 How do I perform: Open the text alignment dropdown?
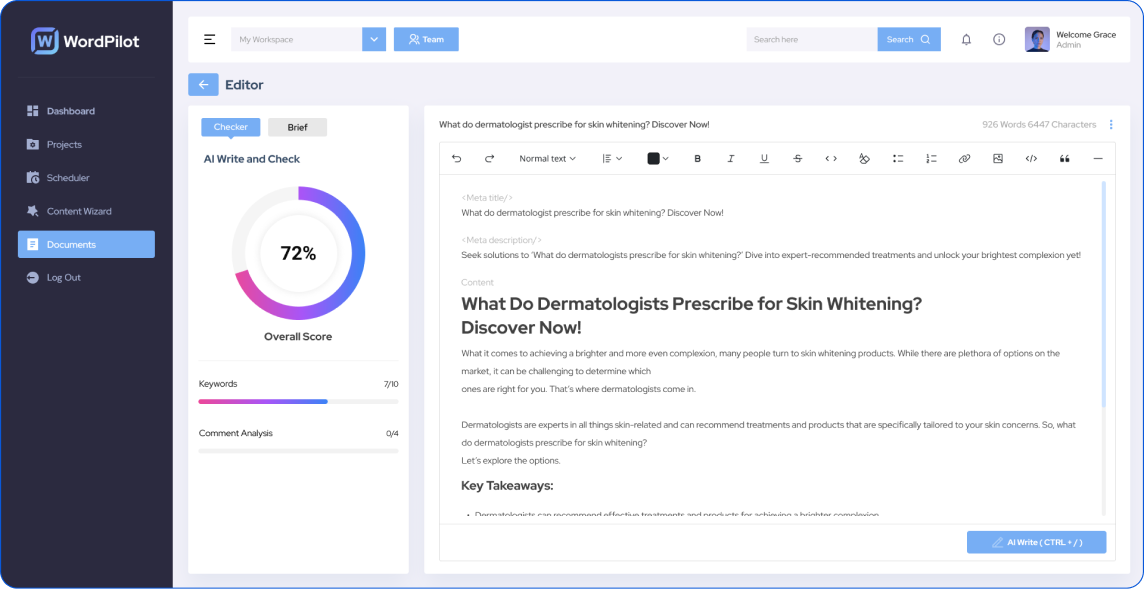coord(611,157)
